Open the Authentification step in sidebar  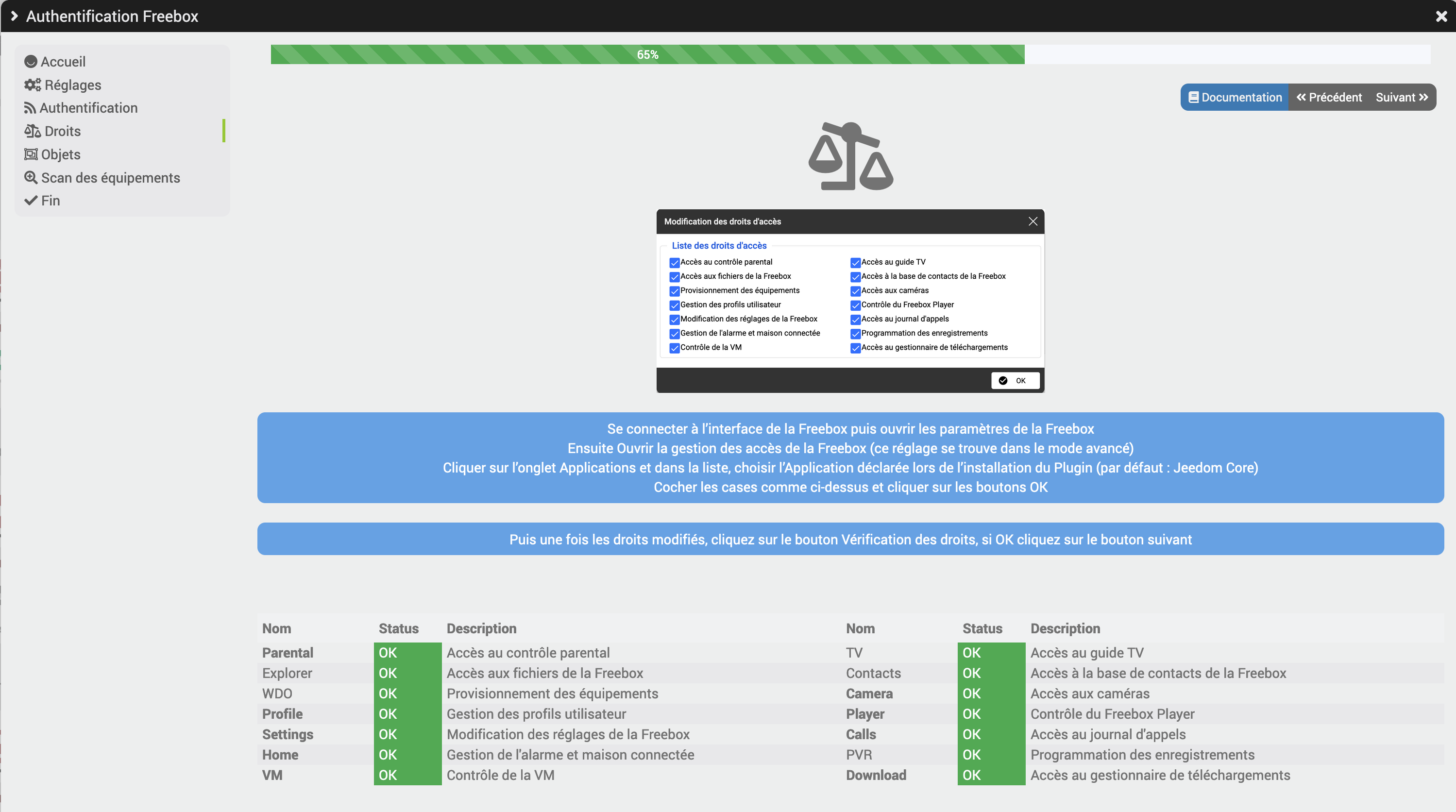tap(81, 108)
